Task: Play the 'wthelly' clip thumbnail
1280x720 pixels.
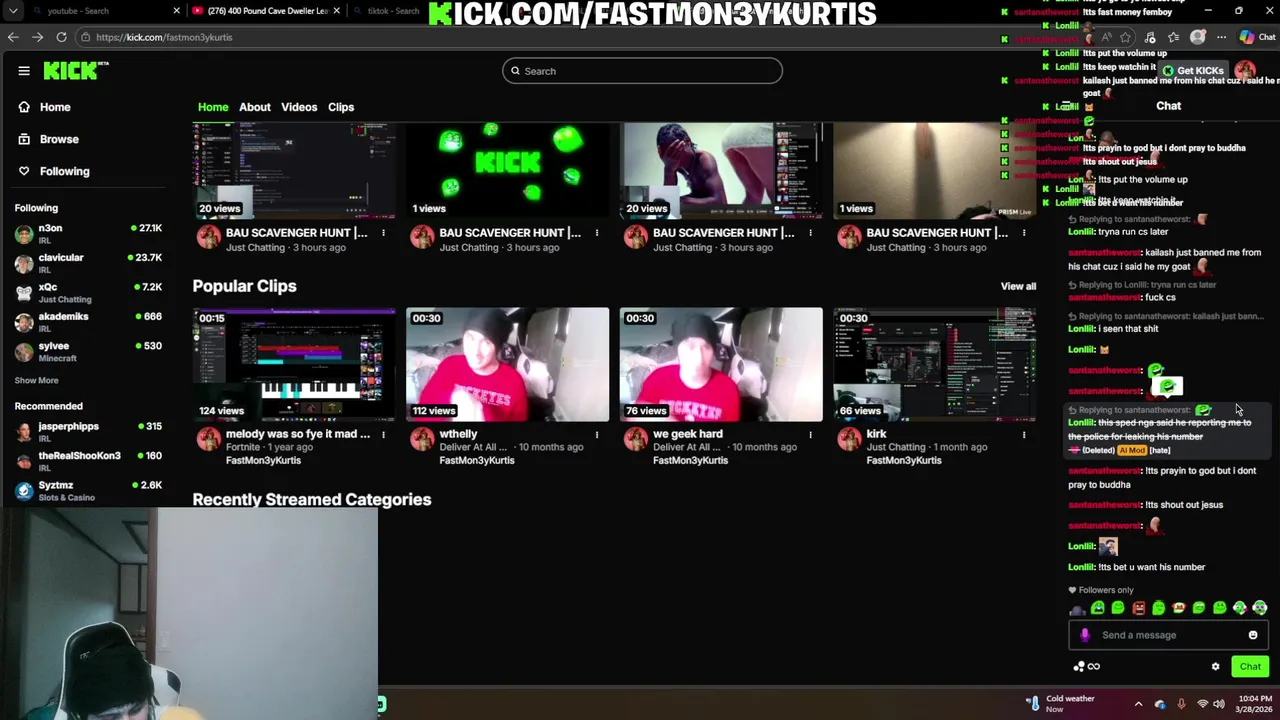Action: point(507,365)
